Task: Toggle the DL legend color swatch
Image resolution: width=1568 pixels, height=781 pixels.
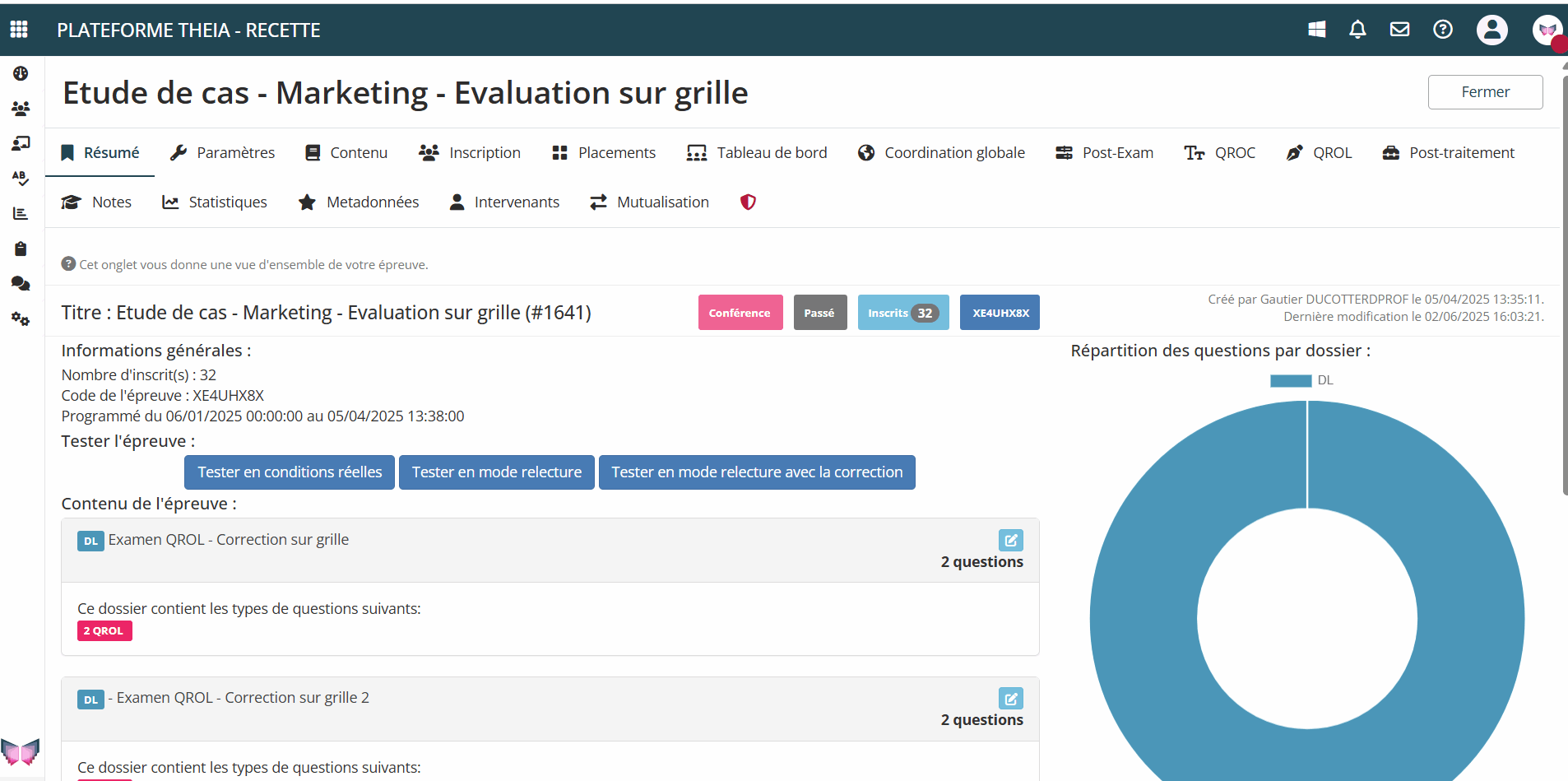Action: point(1291,380)
